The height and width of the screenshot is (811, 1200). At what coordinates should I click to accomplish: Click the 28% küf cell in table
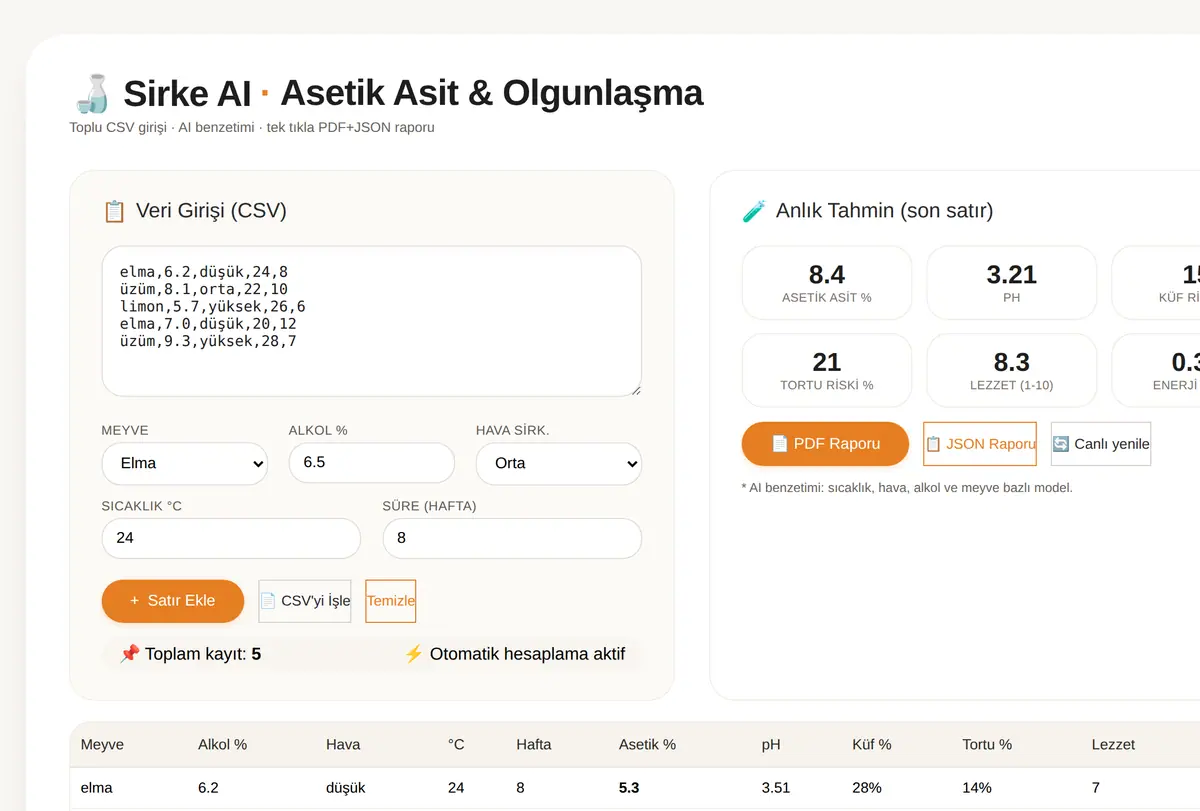866,788
